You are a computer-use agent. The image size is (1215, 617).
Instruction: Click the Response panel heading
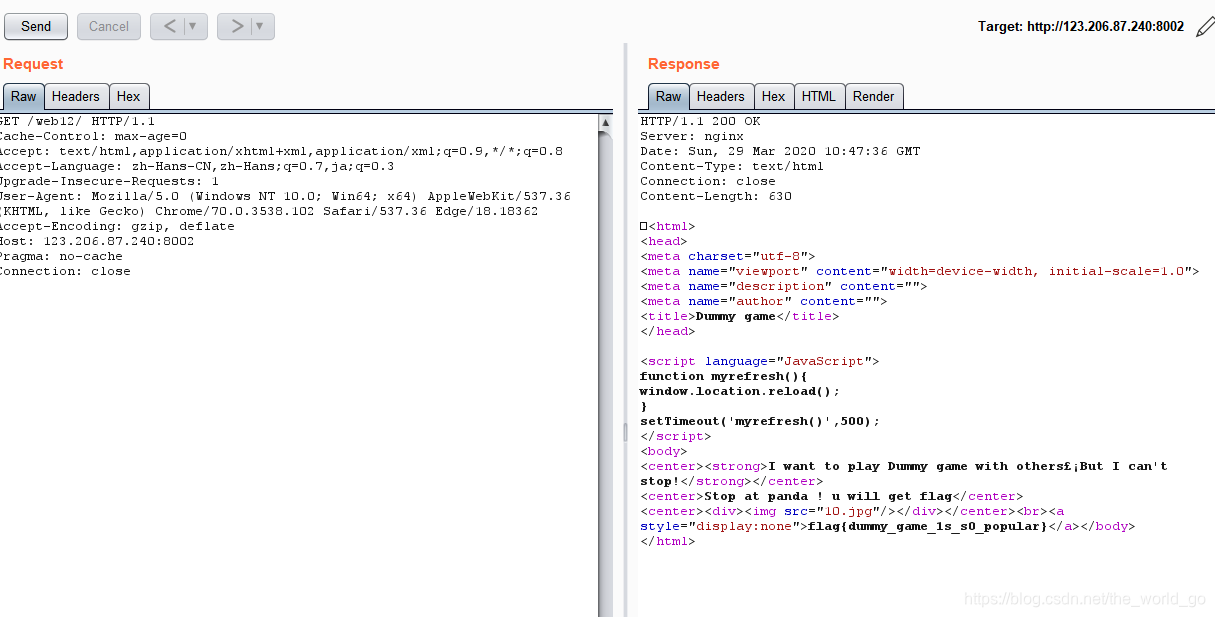click(x=684, y=64)
